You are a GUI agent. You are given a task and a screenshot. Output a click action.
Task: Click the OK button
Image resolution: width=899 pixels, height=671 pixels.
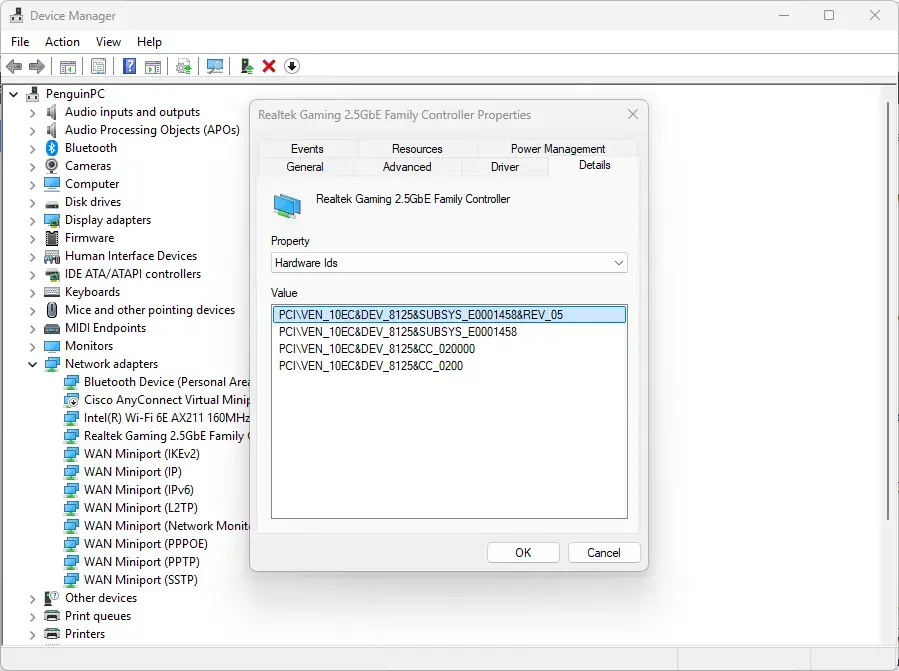[523, 553]
